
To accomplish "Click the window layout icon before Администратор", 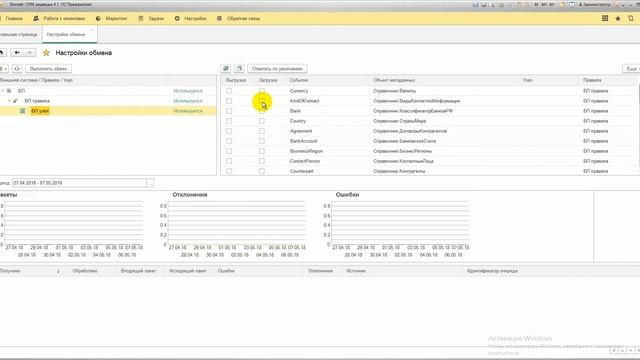I will click(572, 4).
